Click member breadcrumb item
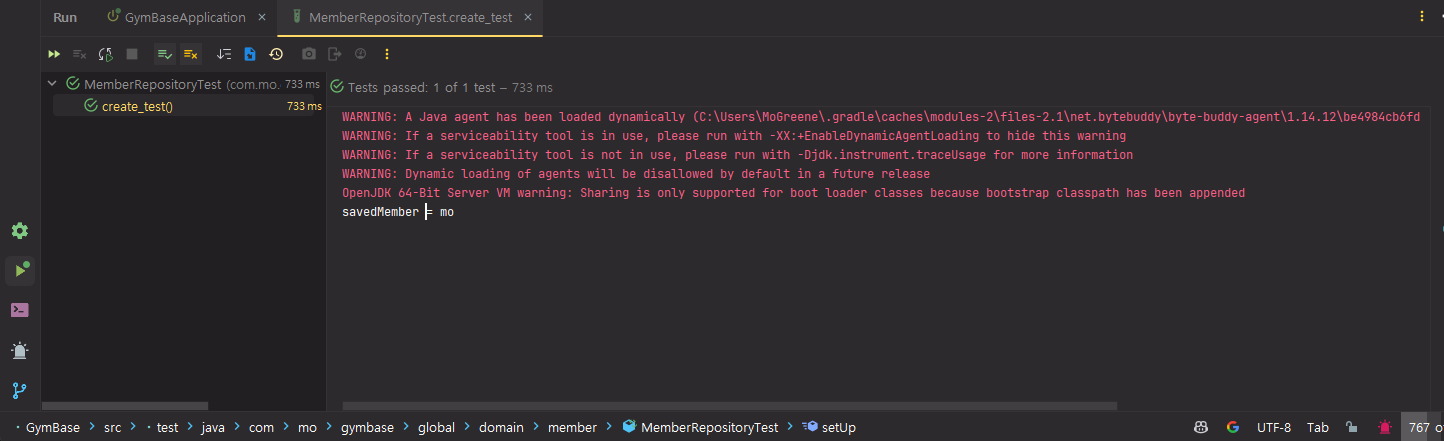 572,427
